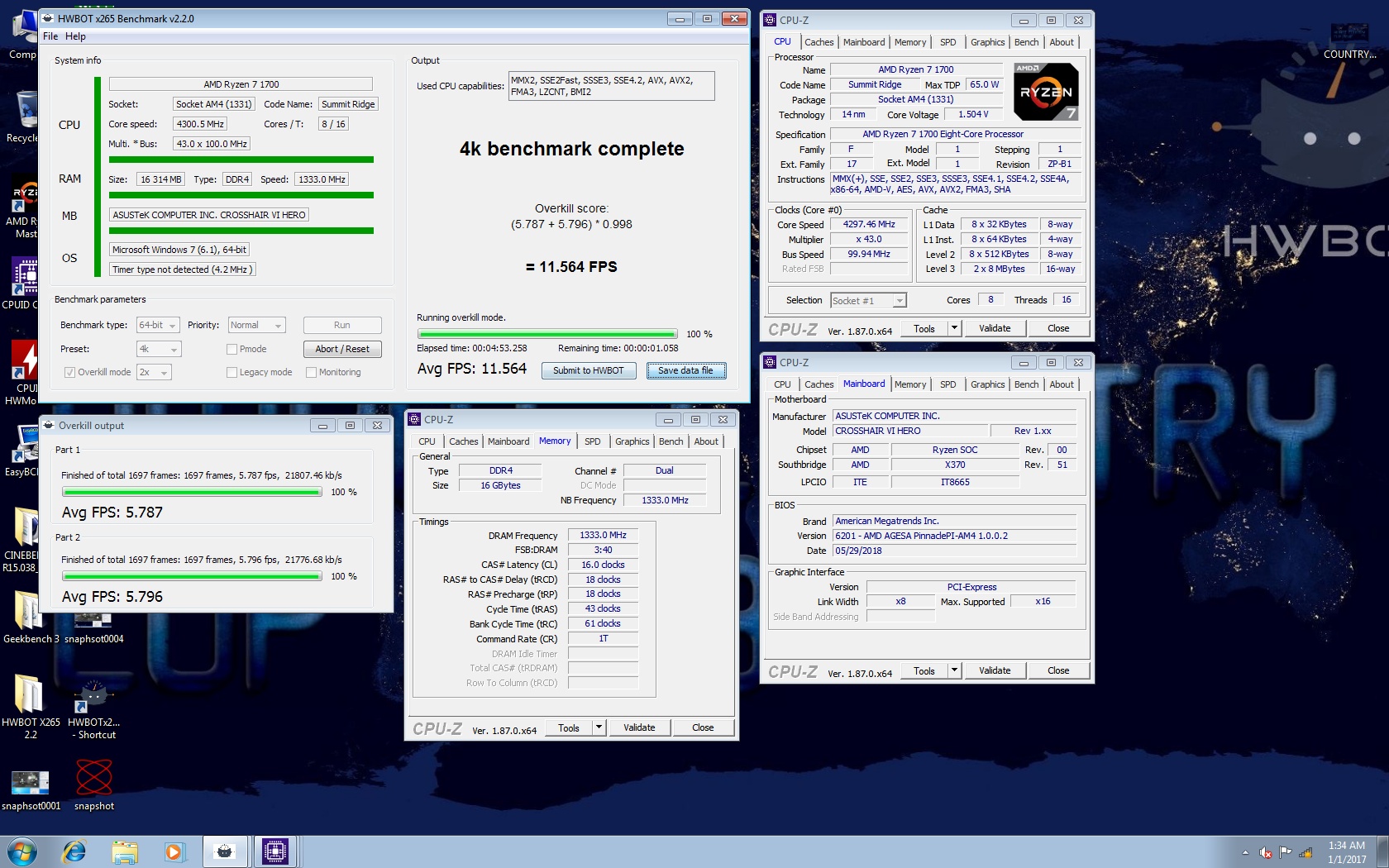Open Bench tab in top CPU-Z window

[x=1026, y=42]
